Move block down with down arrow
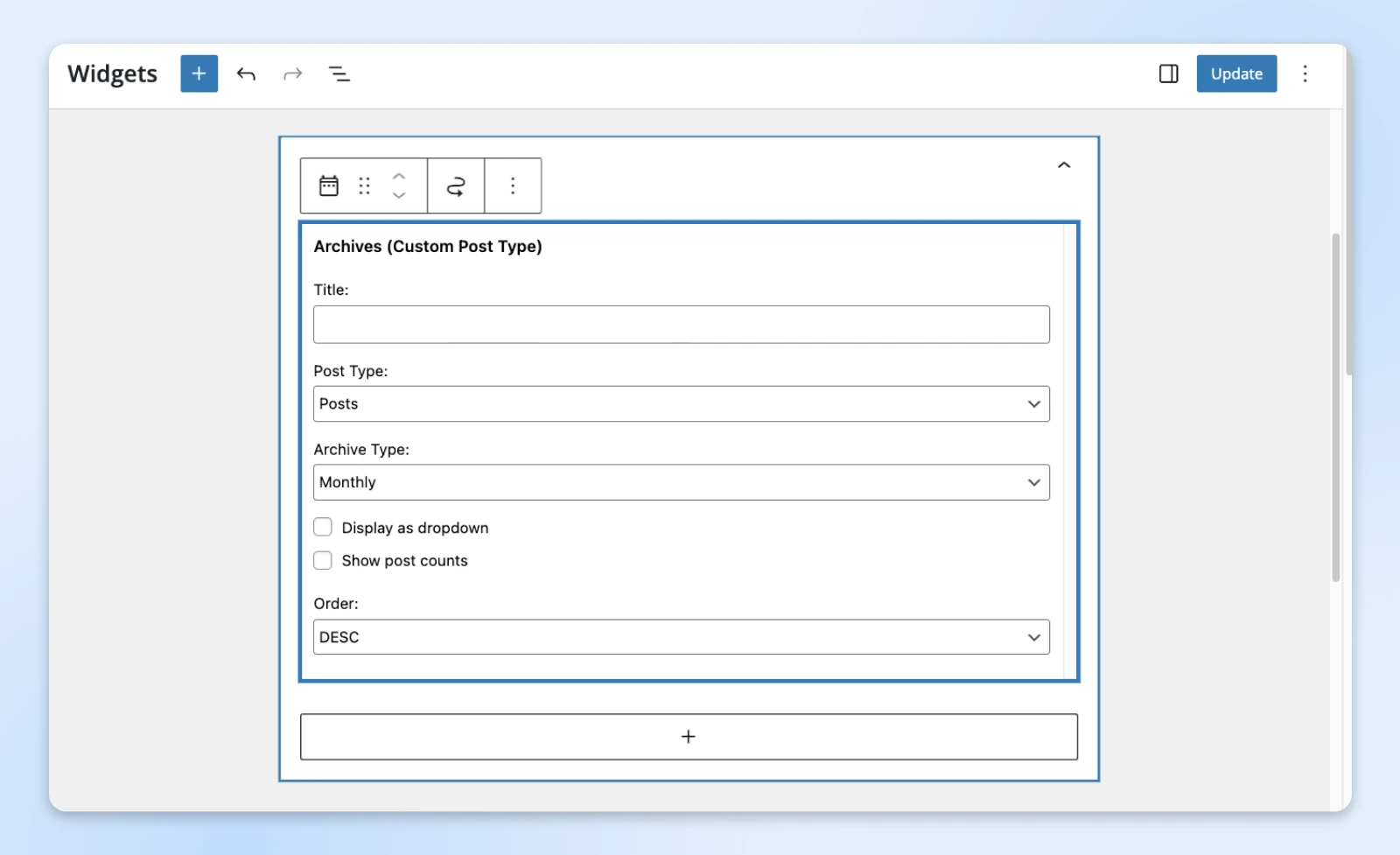 pos(399,196)
